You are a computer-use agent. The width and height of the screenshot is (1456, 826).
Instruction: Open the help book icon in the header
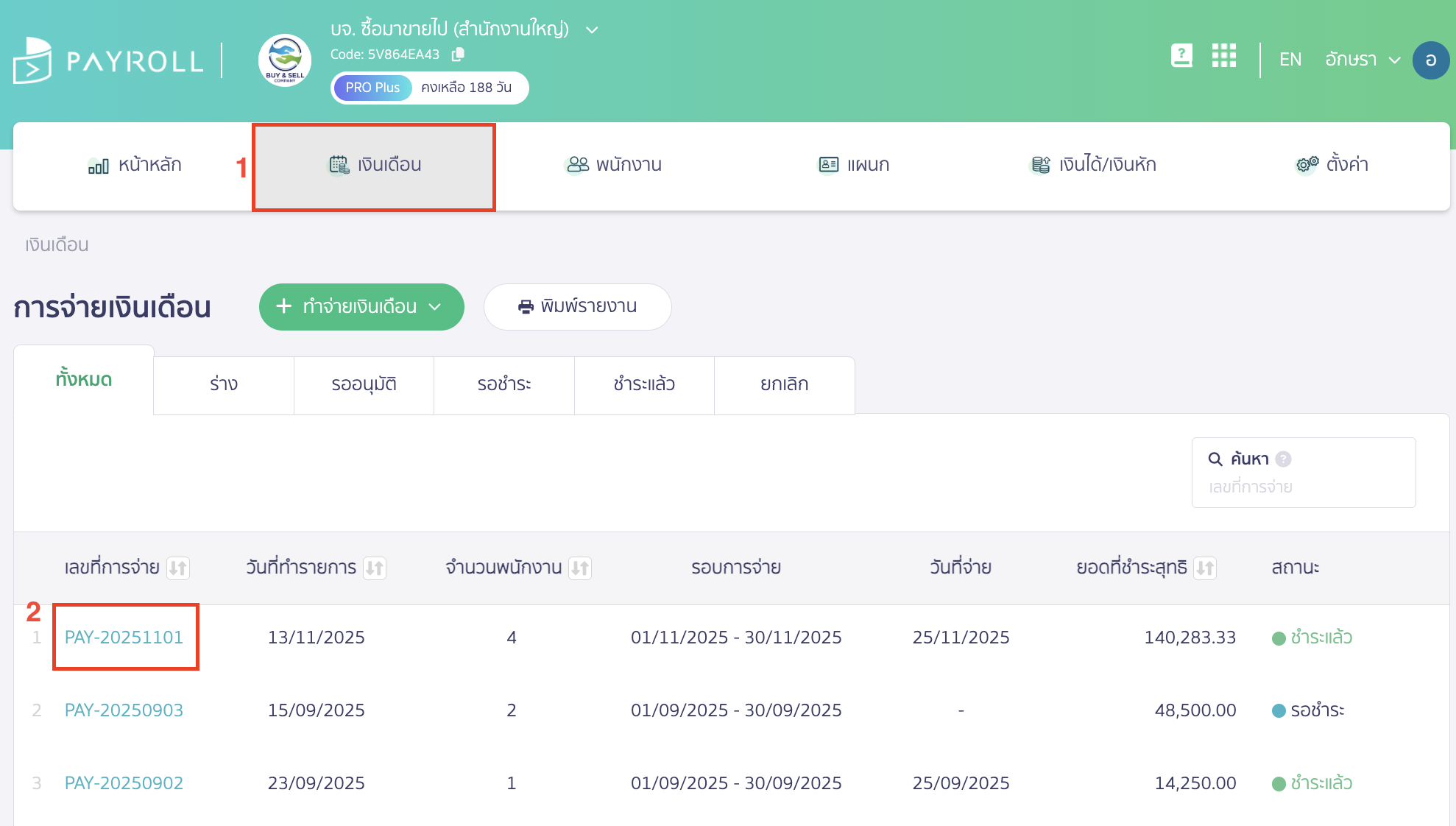[x=1181, y=56]
